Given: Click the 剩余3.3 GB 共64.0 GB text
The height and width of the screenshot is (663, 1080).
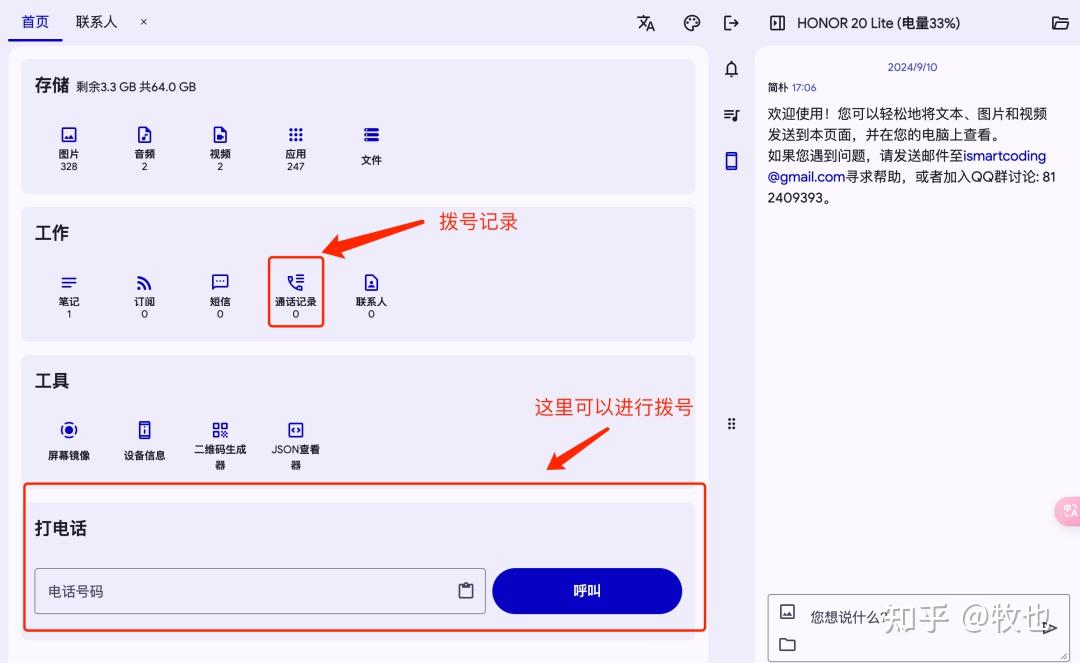Looking at the screenshot, I should pyautogui.click(x=136, y=87).
